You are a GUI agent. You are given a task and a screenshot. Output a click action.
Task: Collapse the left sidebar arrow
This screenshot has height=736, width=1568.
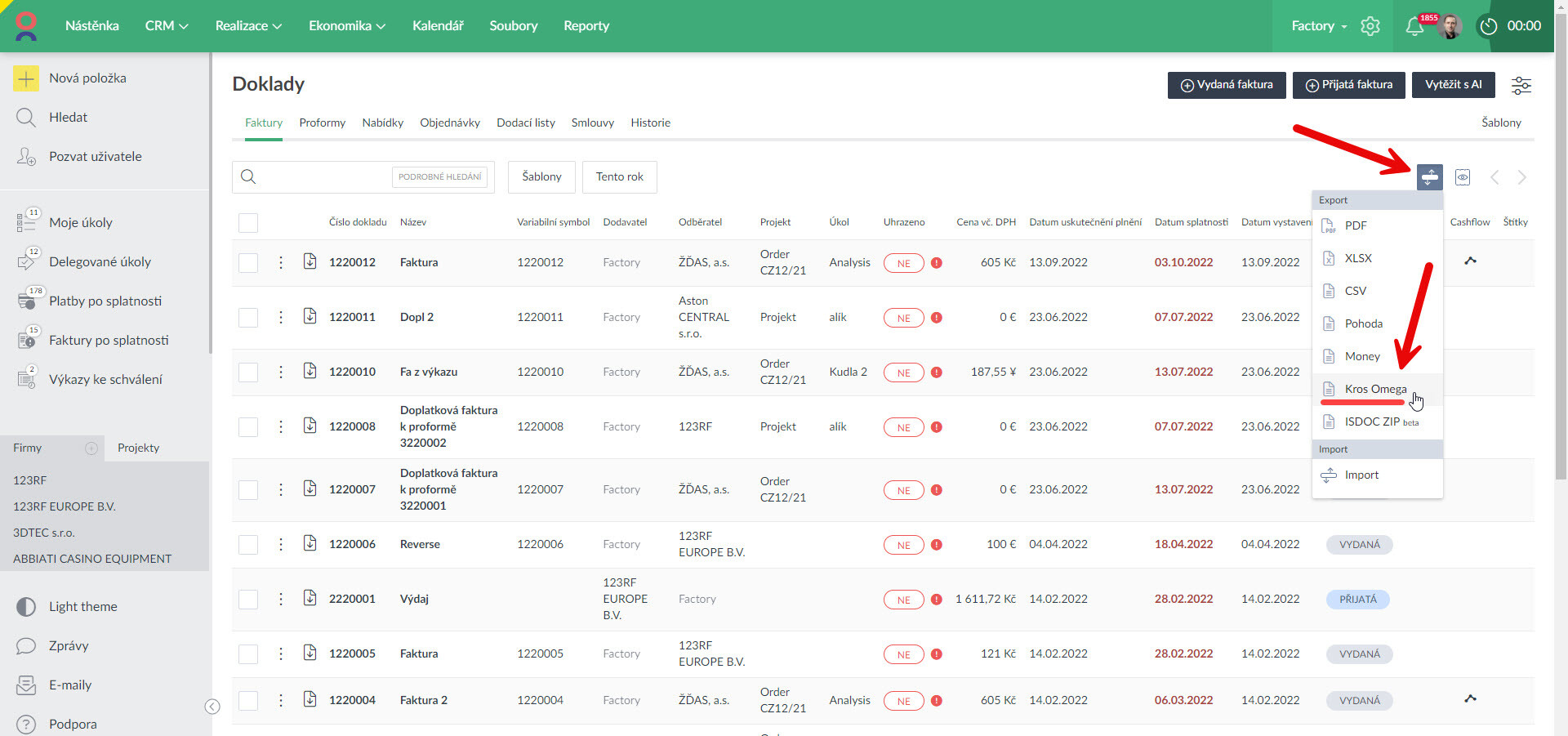point(212,707)
